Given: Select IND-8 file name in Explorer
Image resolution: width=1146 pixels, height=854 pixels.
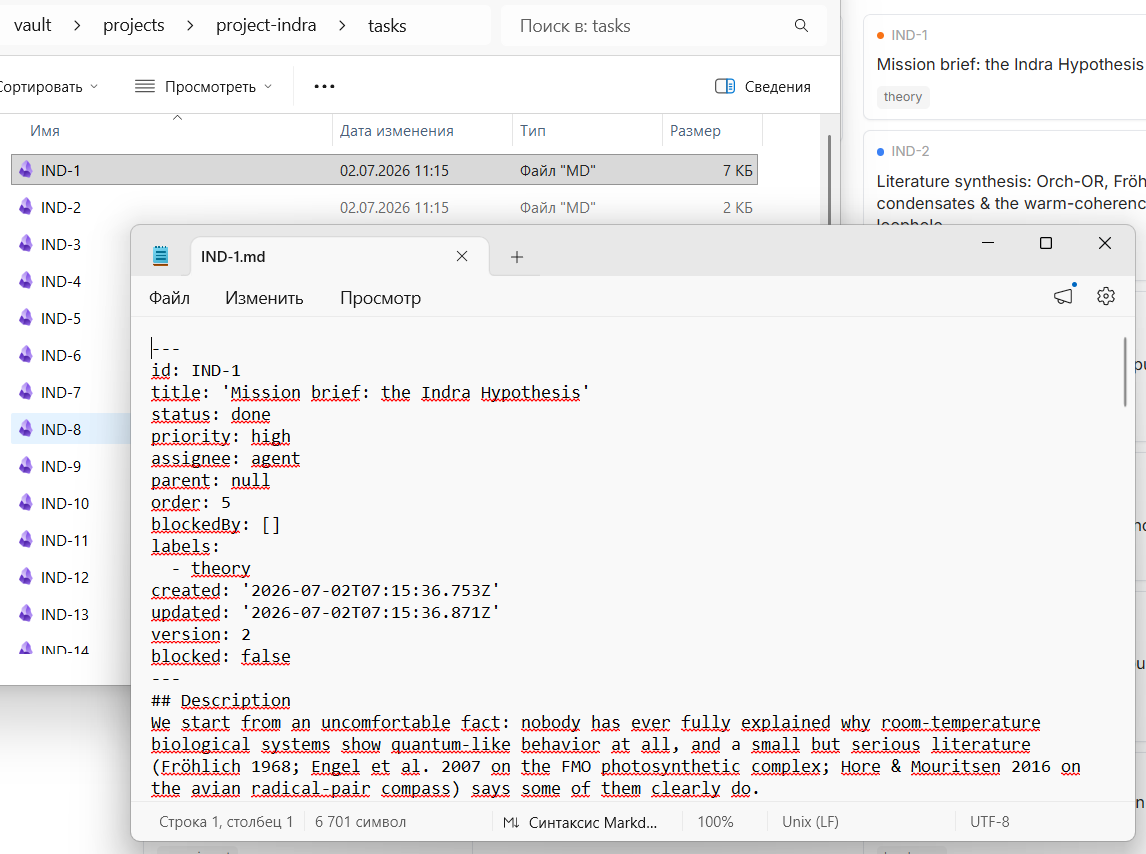Looking at the screenshot, I should 61,429.
